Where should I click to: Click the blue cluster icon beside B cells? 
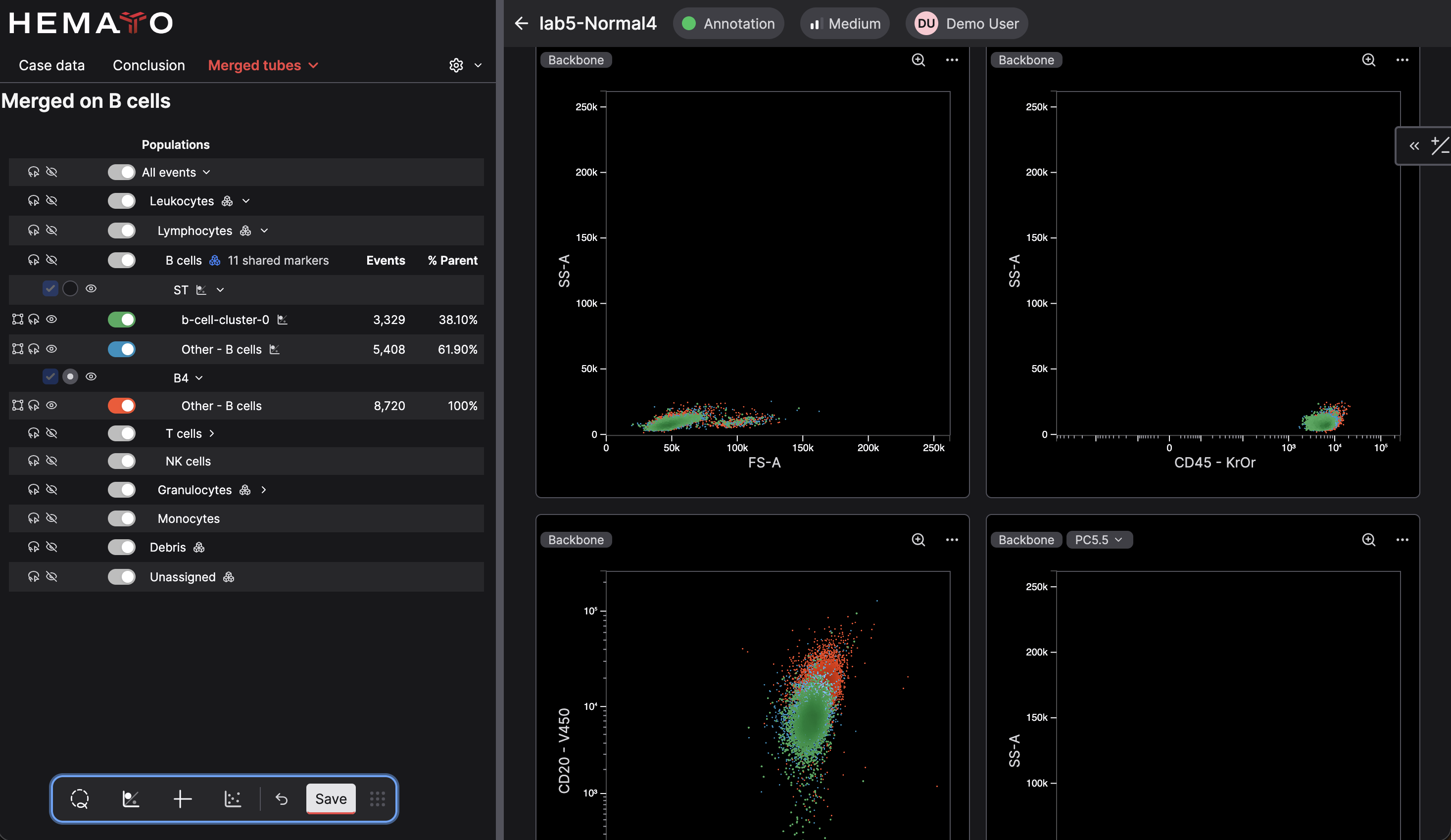[x=215, y=260]
